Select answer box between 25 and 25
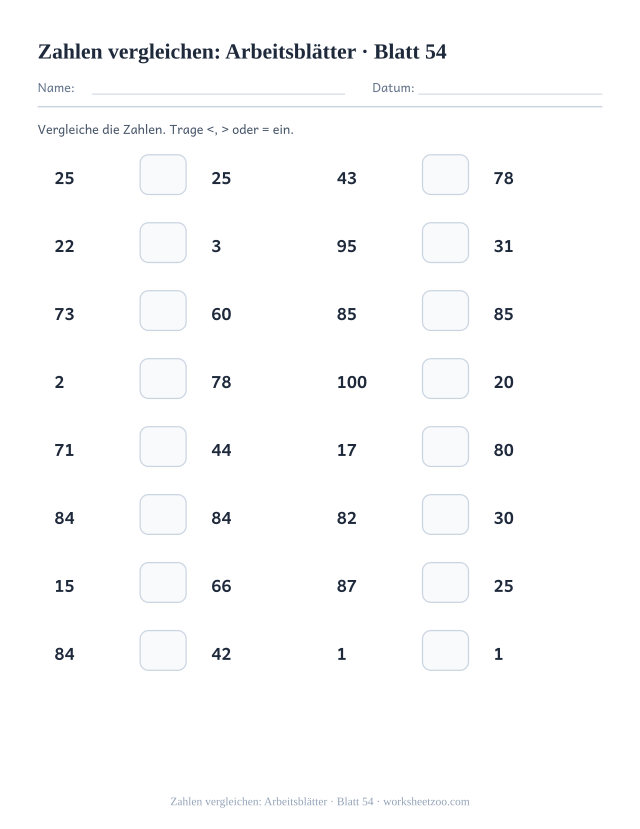 [x=163, y=174]
